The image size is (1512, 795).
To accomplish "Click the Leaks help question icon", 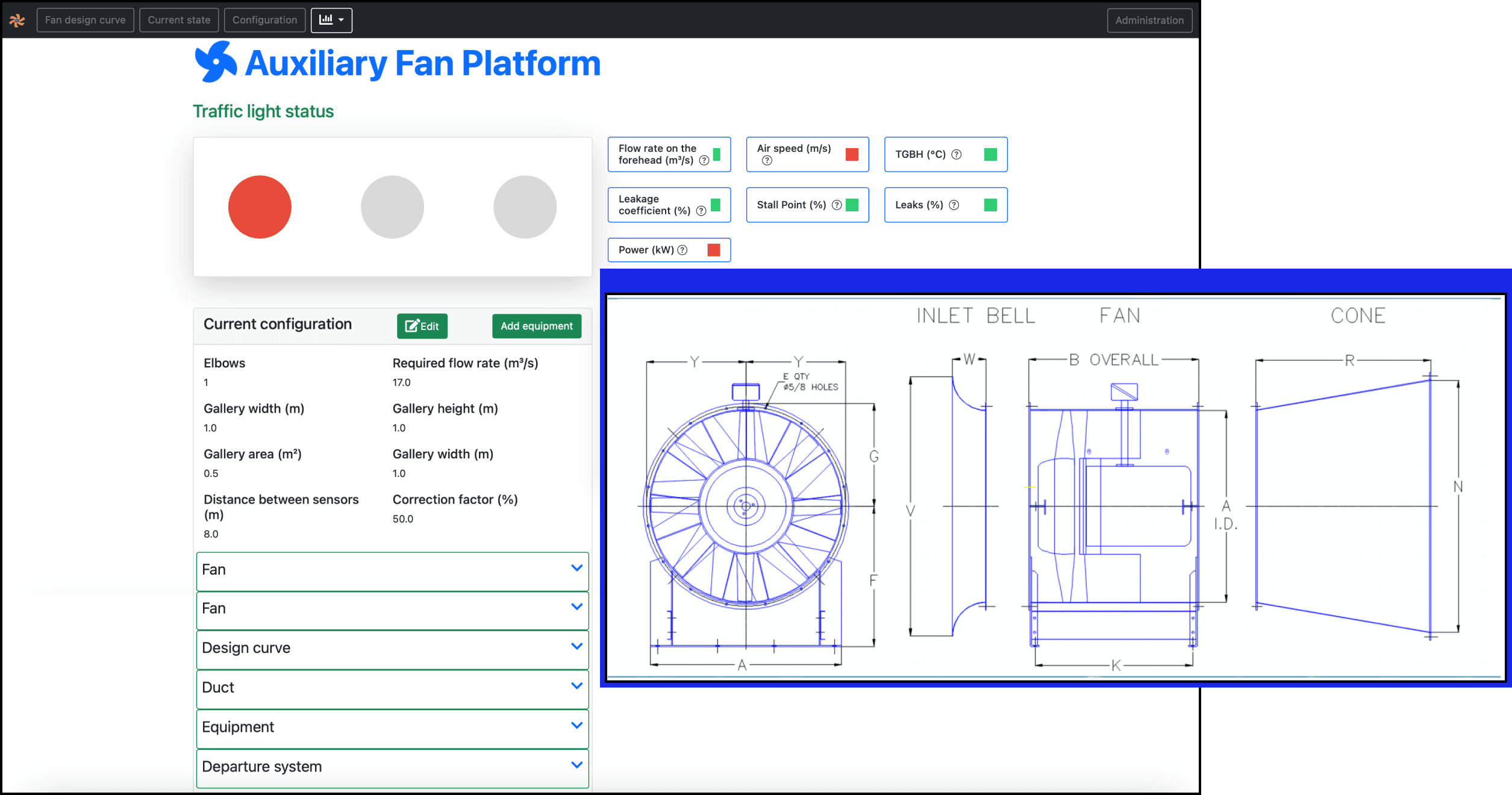I will click(954, 205).
